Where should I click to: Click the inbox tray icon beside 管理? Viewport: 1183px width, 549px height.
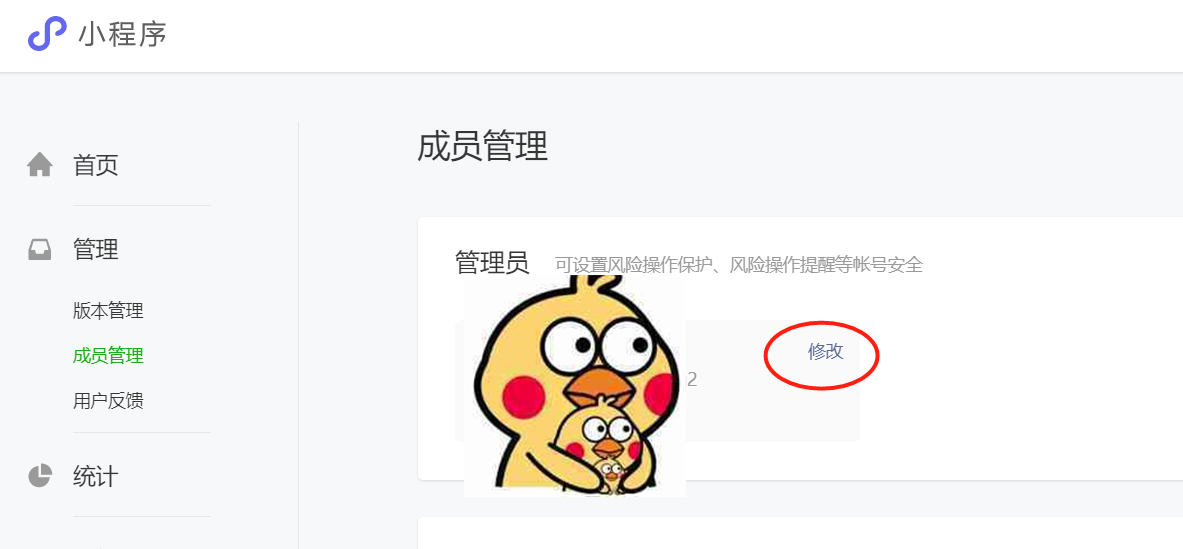pos(40,249)
